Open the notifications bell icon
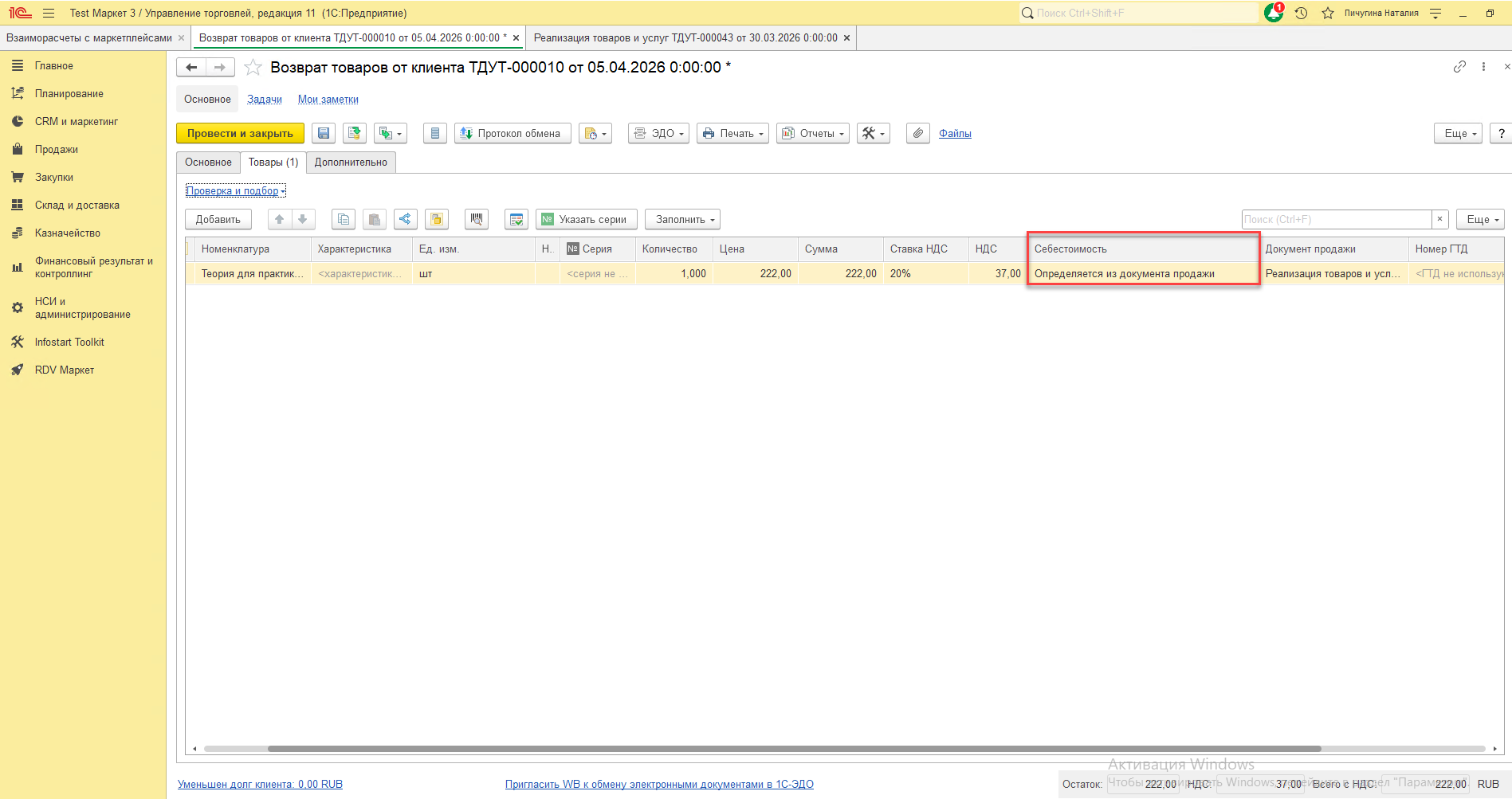The width and height of the screenshot is (1512, 799). tap(1273, 13)
